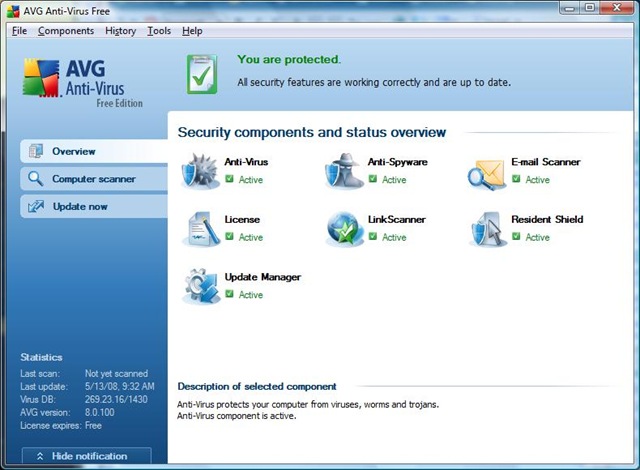Click LinkScanner green Active check mark

coord(373,236)
